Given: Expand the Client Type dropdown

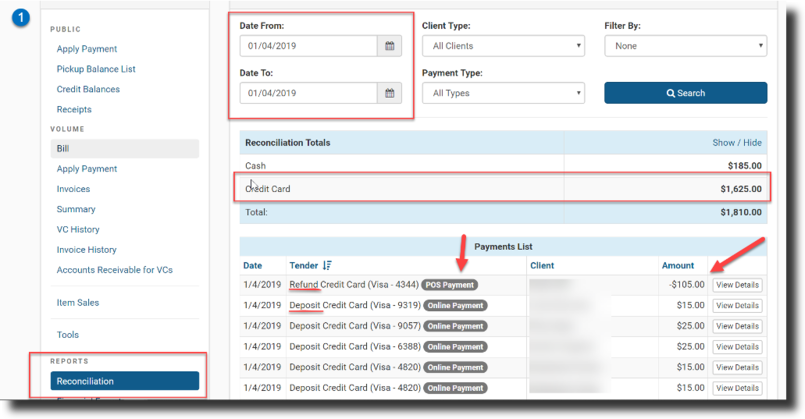Looking at the screenshot, I should [x=503, y=46].
